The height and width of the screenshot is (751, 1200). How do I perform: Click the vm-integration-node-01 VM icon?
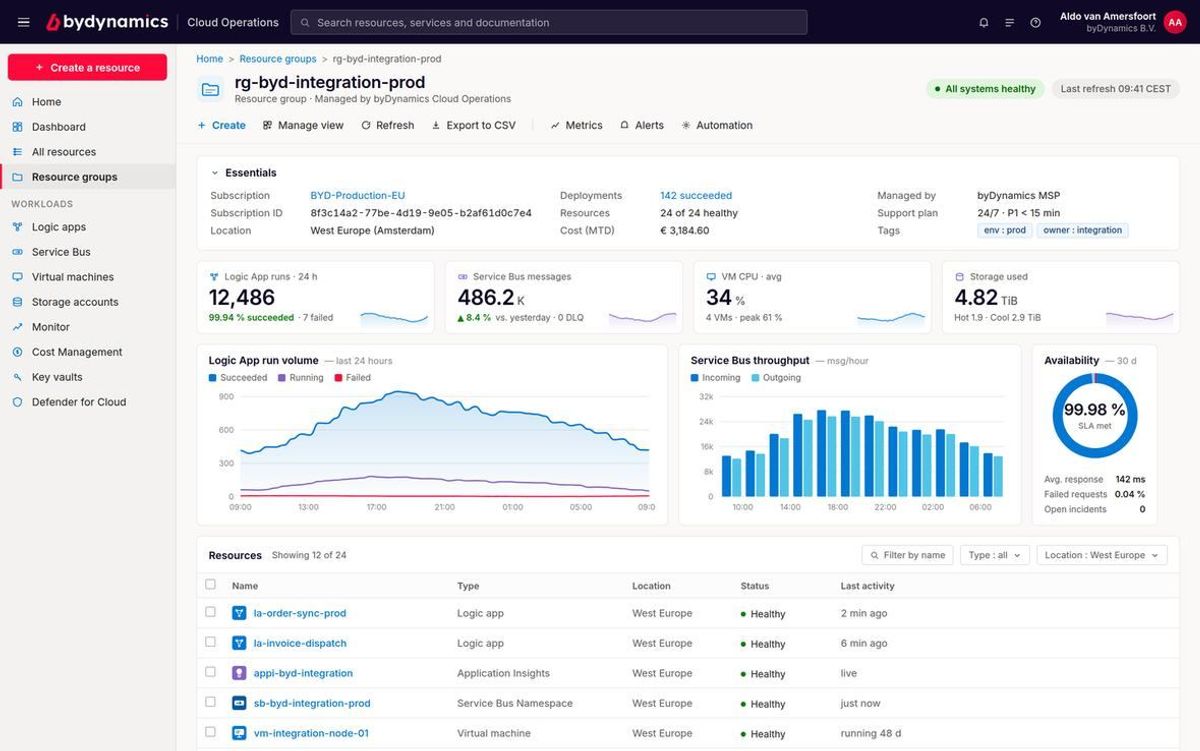point(239,733)
